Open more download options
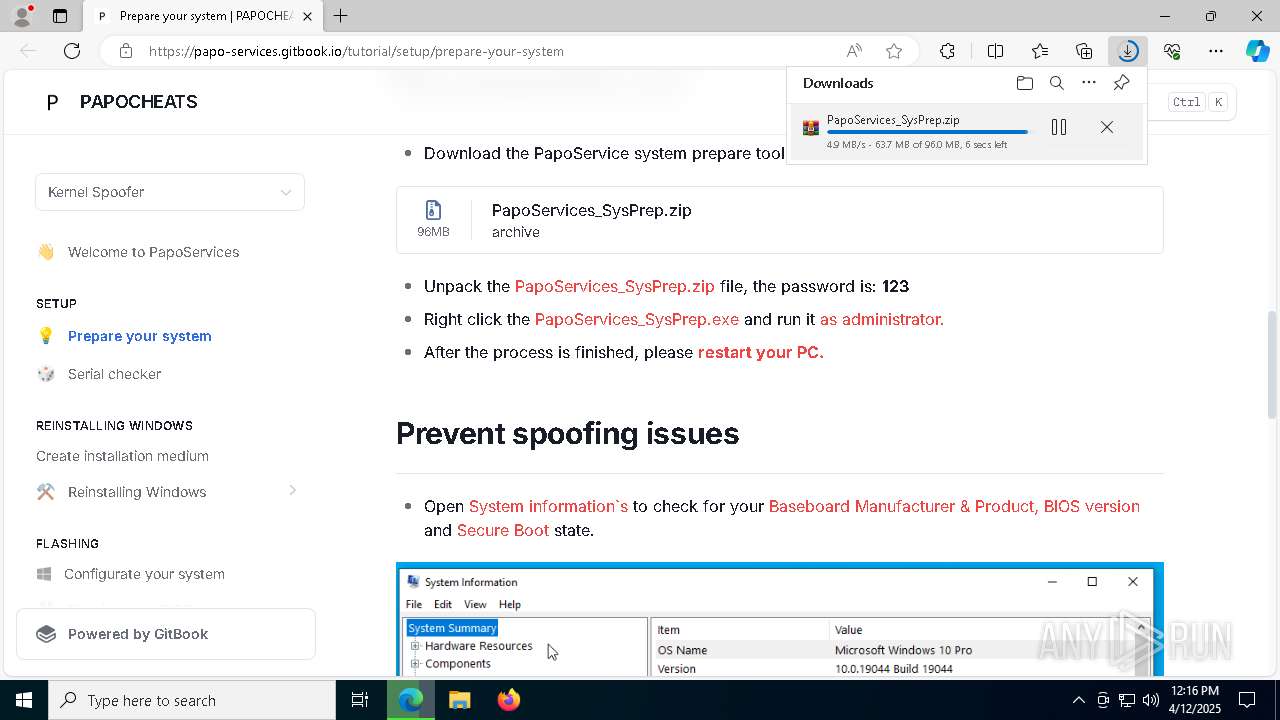This screenshot has width=1280, height=720. (1089, 83)
